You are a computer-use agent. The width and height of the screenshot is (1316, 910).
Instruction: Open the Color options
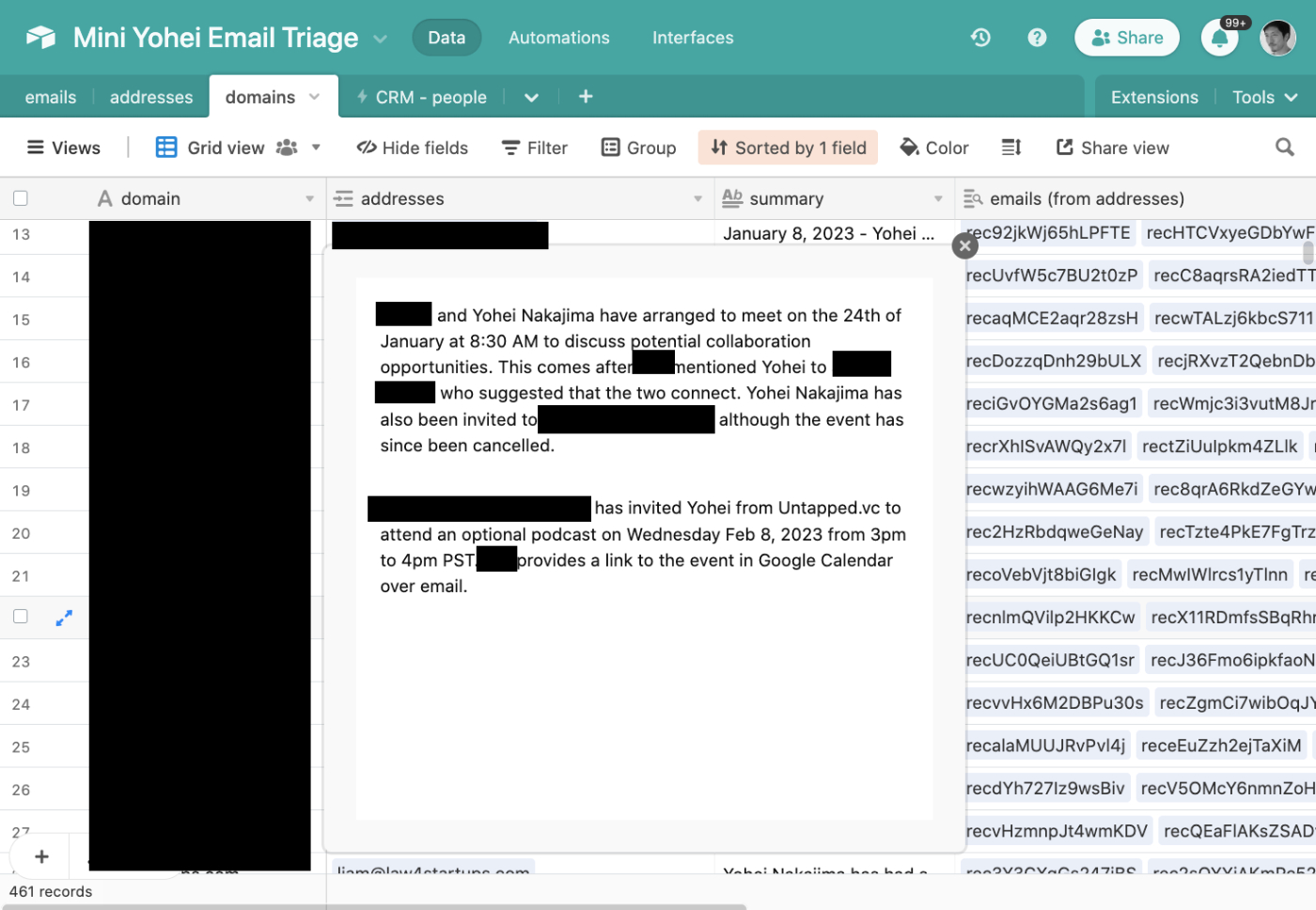point(934,148)
